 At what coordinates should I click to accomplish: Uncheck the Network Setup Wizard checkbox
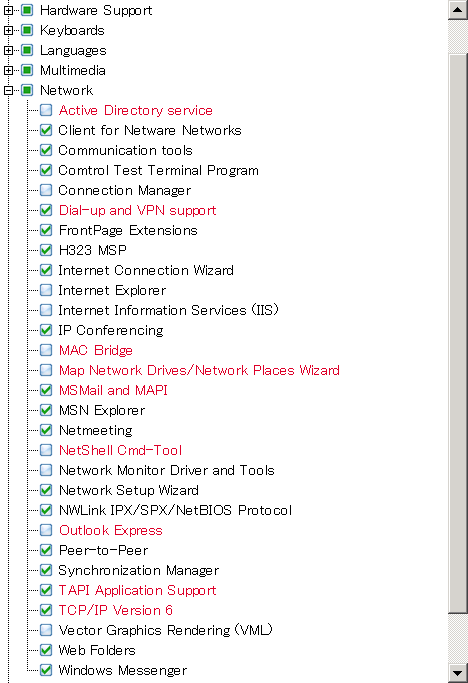(46, 490)
